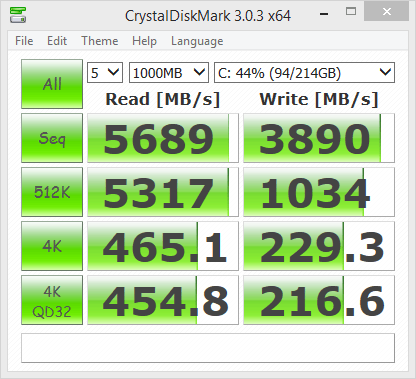Viewport: 416px width, 379px height.
Task: Open the test count dropdown showing 5
Action: 105,72
